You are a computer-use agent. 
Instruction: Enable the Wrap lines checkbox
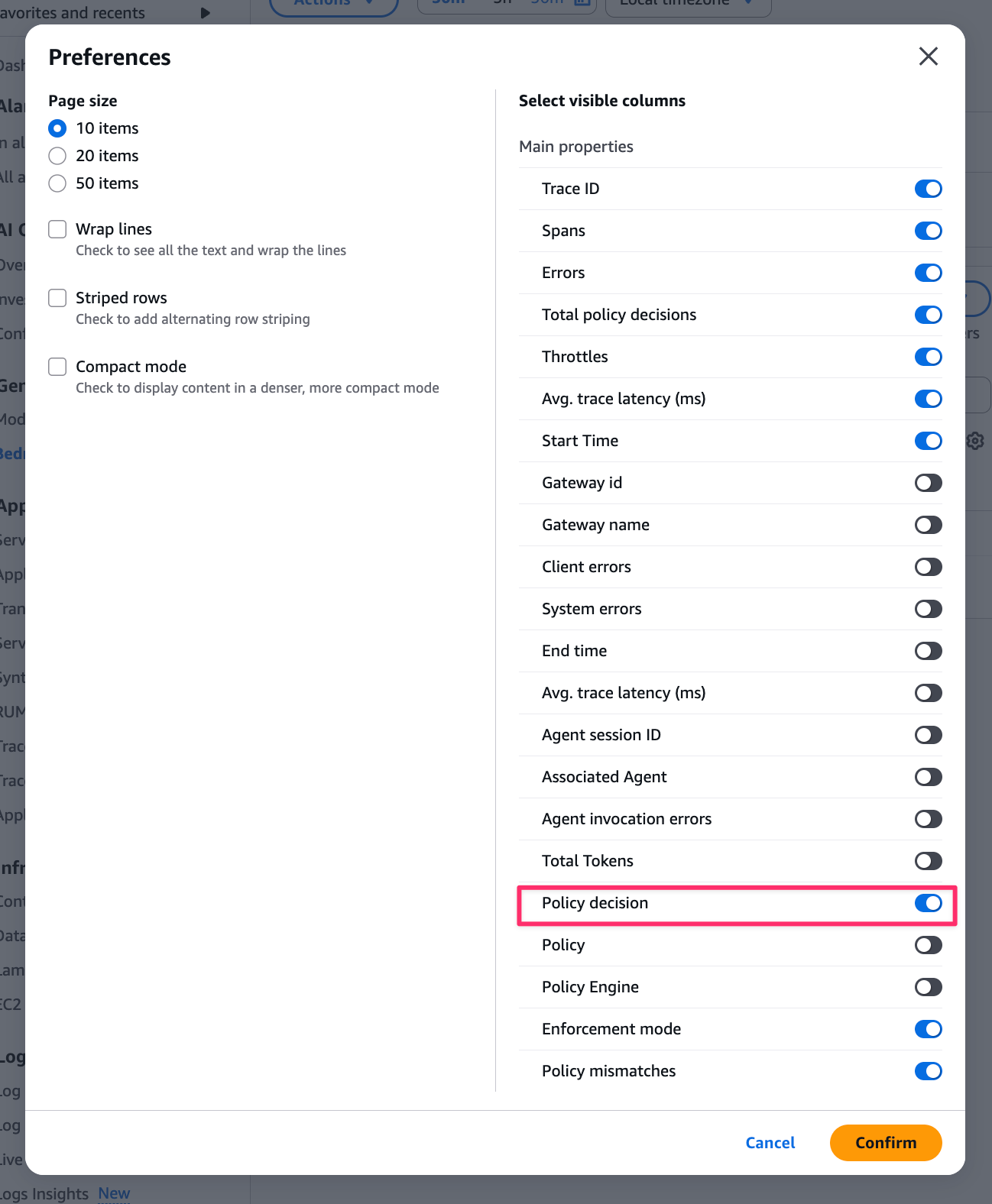pos(57,229)
